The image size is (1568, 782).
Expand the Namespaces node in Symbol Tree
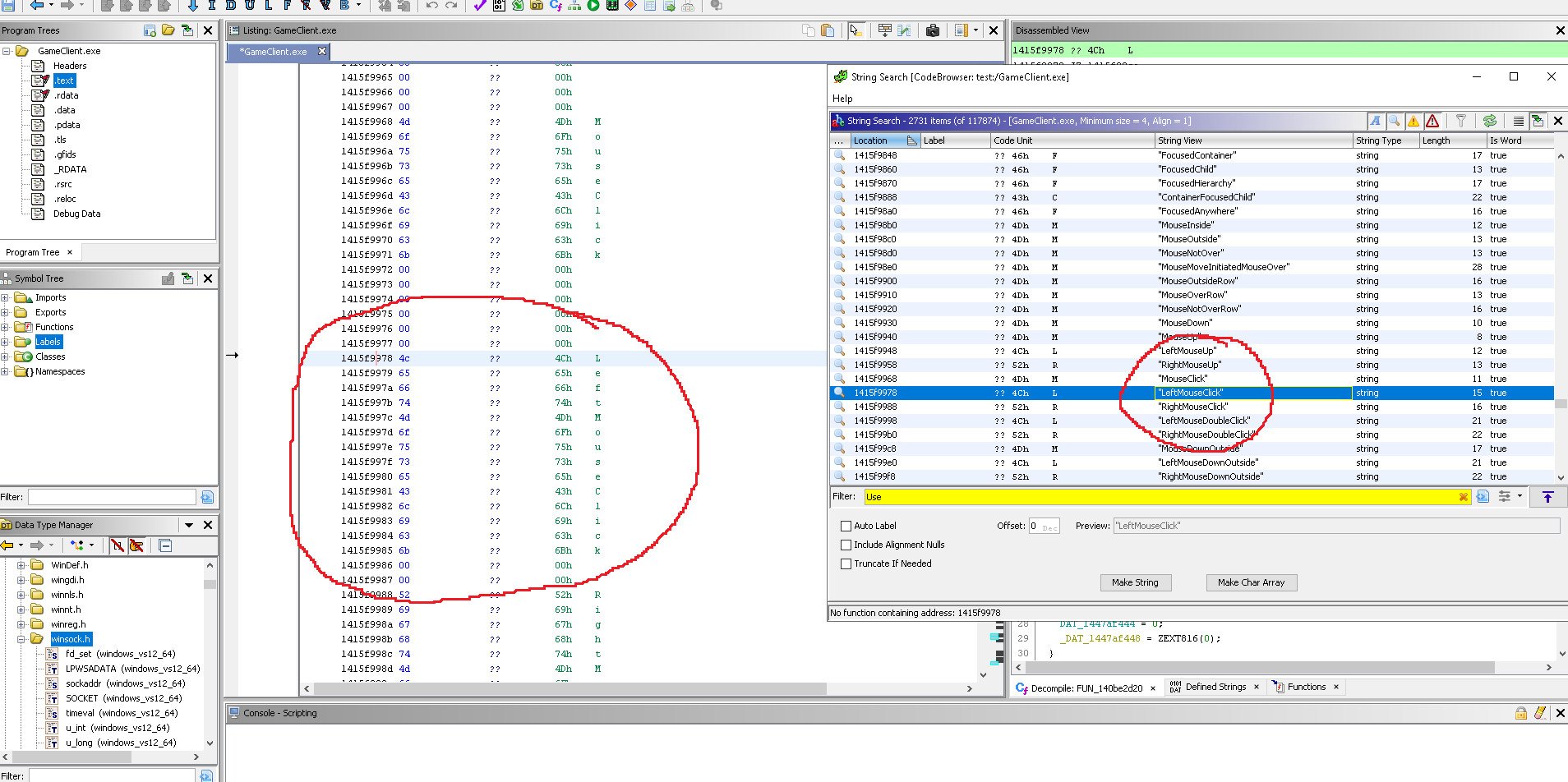point(5,371)
